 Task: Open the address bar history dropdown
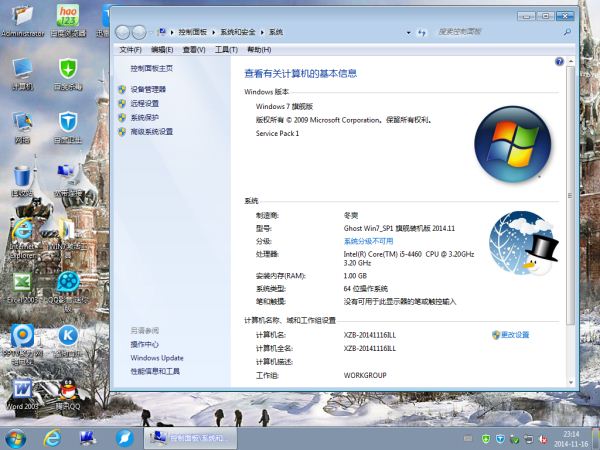409,33
